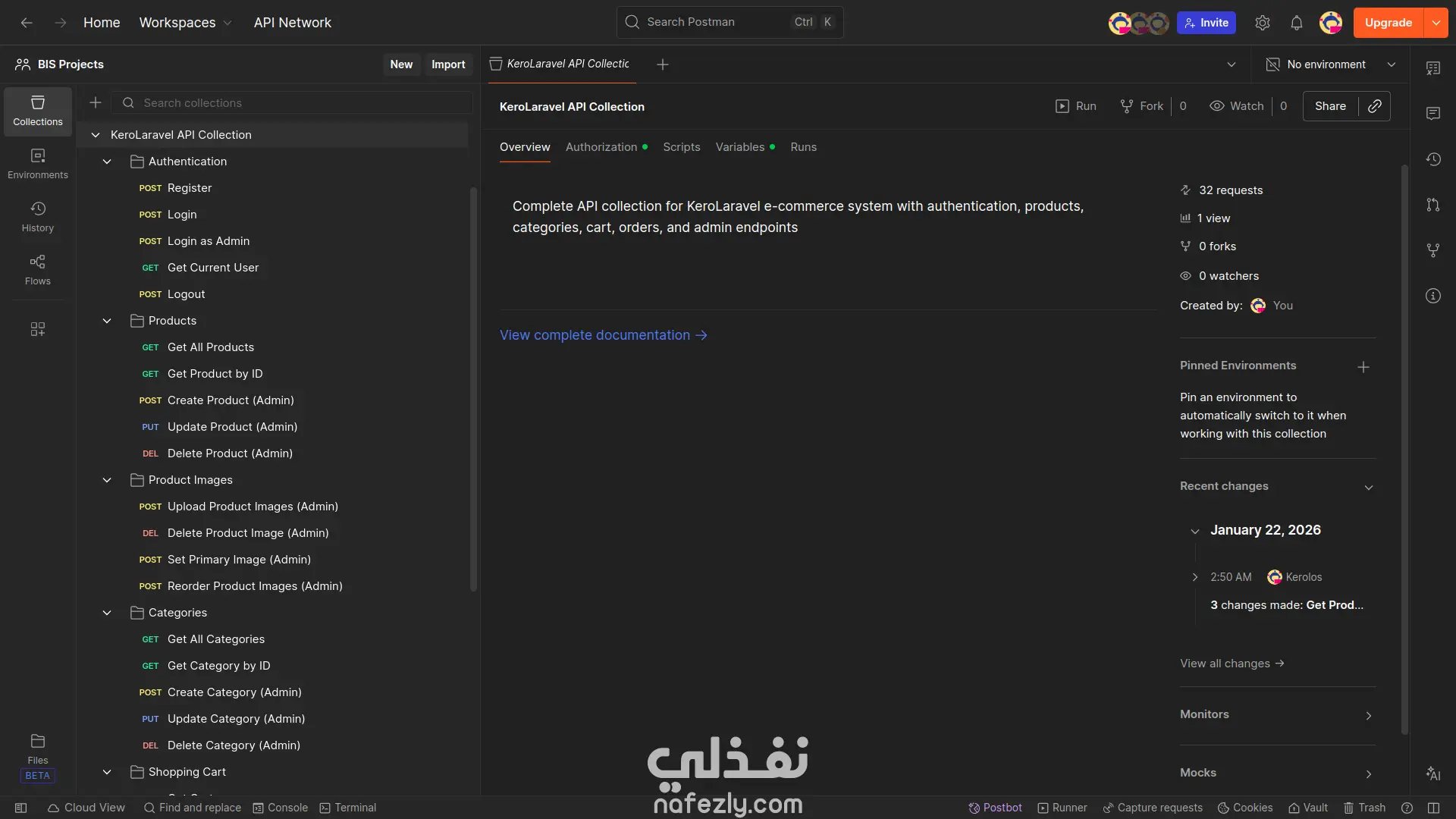The height and width of the screenshot is (819, 1456).
Task: Expand the 2:50 AM Kerolos change entry
Action: click(1195, 577)
